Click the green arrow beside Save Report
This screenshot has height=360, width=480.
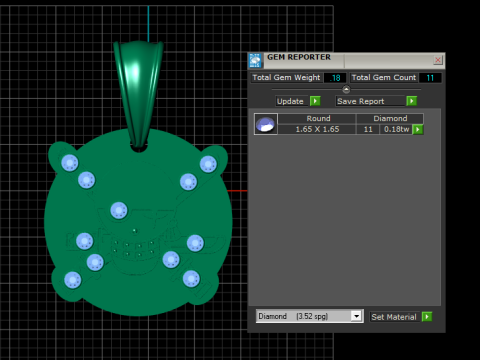412,101
